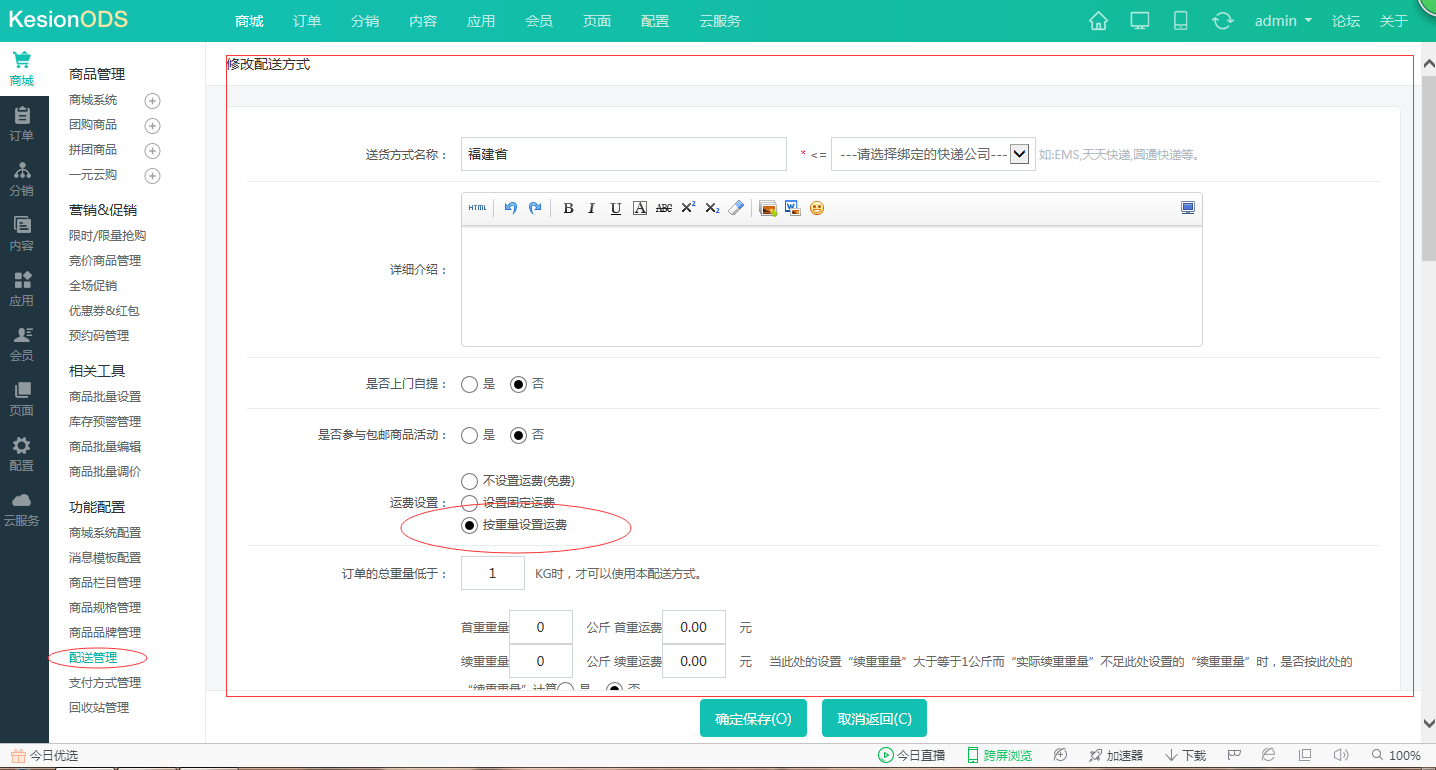Apply superscript formatting in the editor
The height and width of the screenshot is (770, 1436).
point(688,208)
